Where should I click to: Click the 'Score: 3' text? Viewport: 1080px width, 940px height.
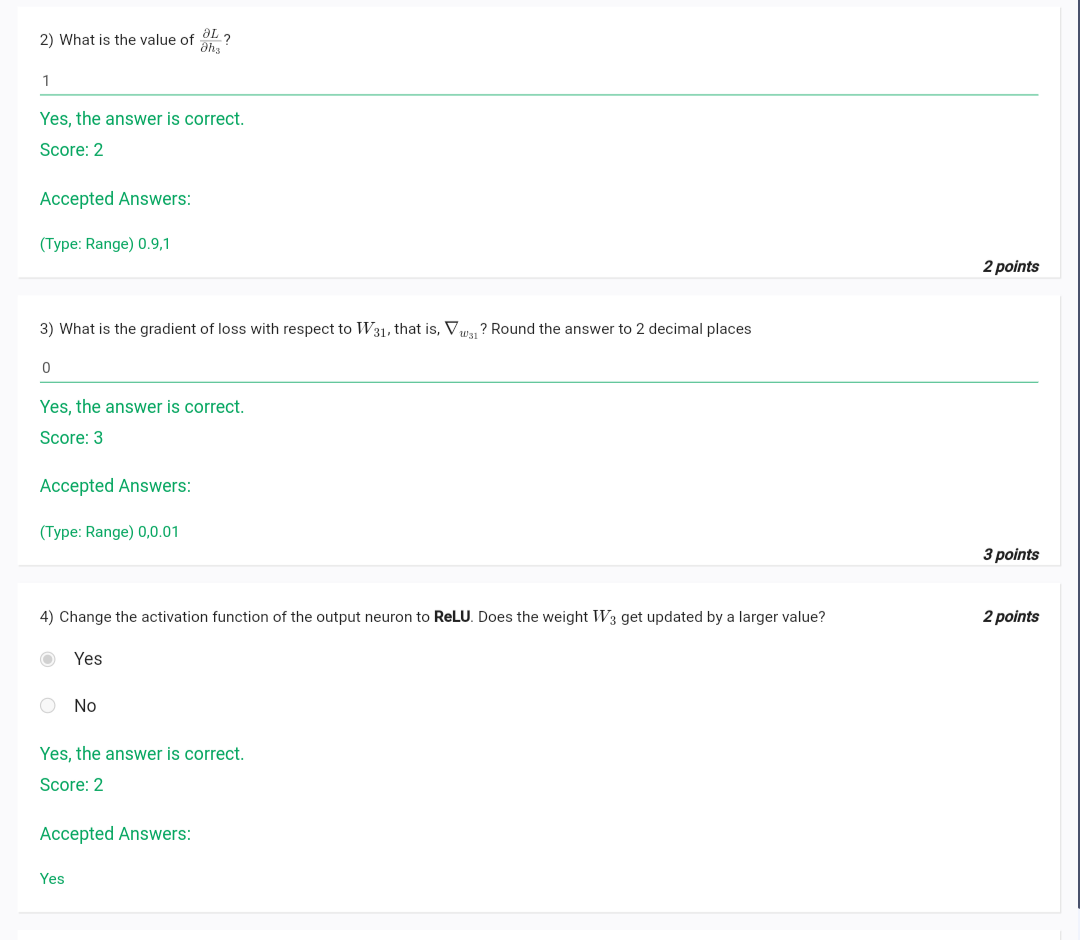(x=72, y=438)
